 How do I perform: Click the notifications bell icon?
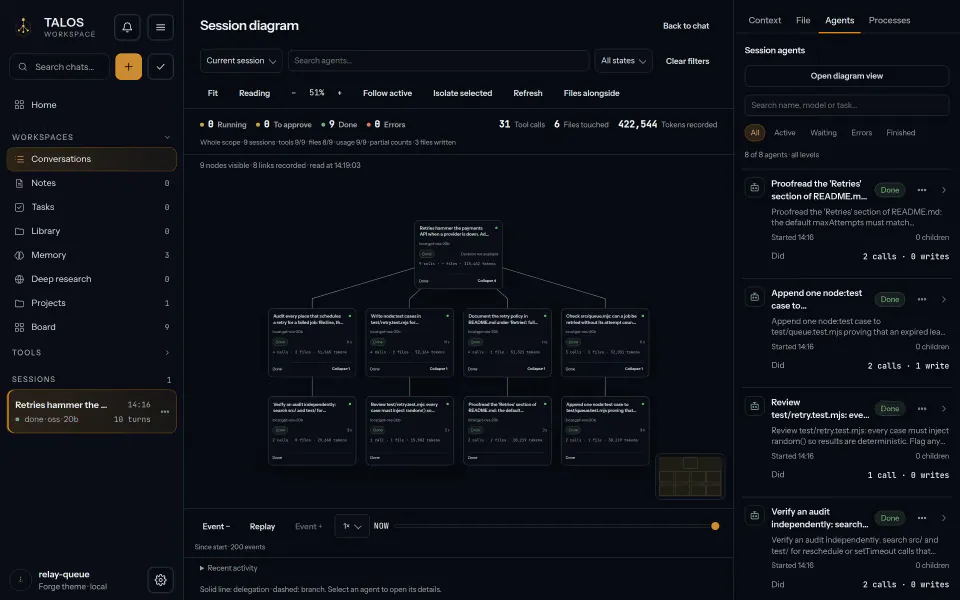tap(127, 27)
